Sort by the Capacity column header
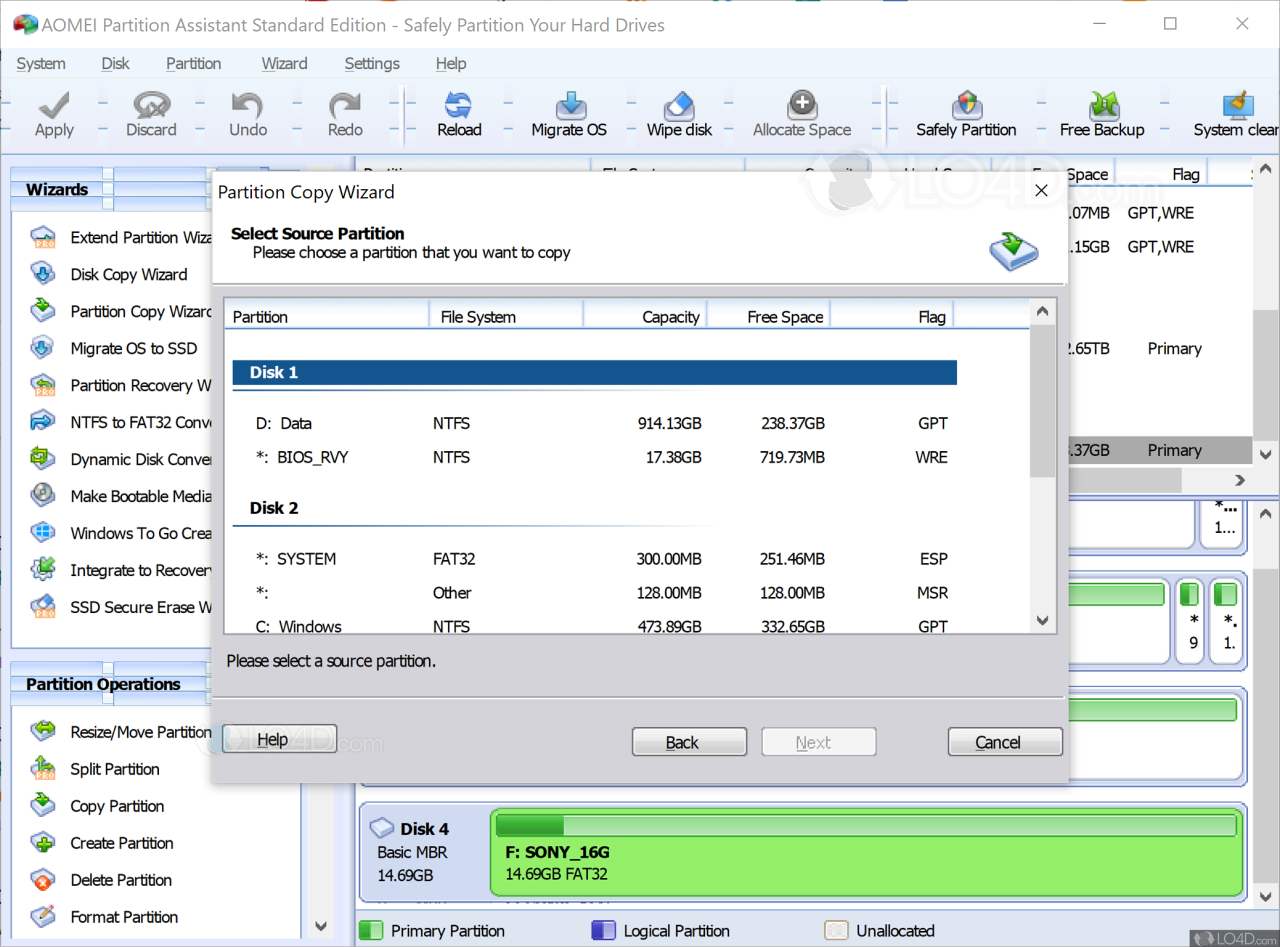The width and height of the screenshot is (1280, 947). pyautogui.click(x=645, y=316)
